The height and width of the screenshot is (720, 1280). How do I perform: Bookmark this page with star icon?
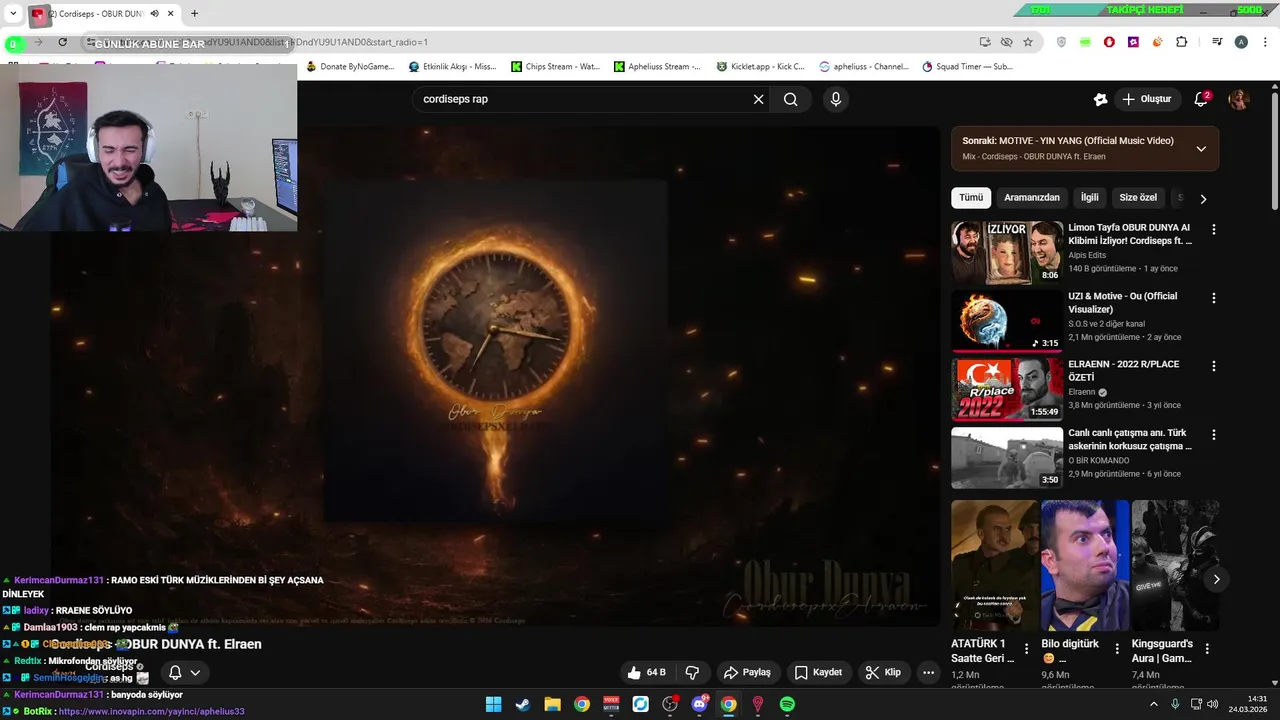coord(1028,42)
